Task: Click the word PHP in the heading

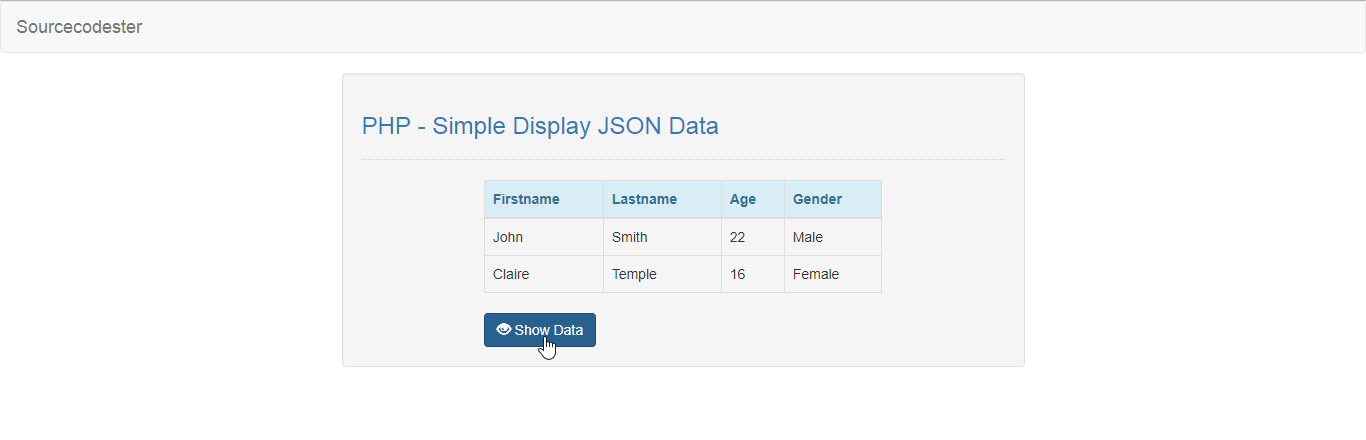Action: [384, 126]
